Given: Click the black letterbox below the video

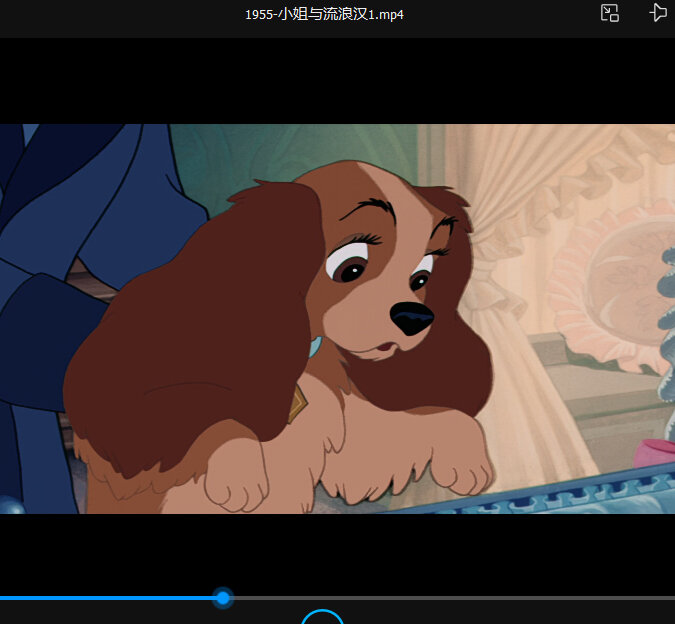Looking at the screenshot, I should click(x=338, y=551).
